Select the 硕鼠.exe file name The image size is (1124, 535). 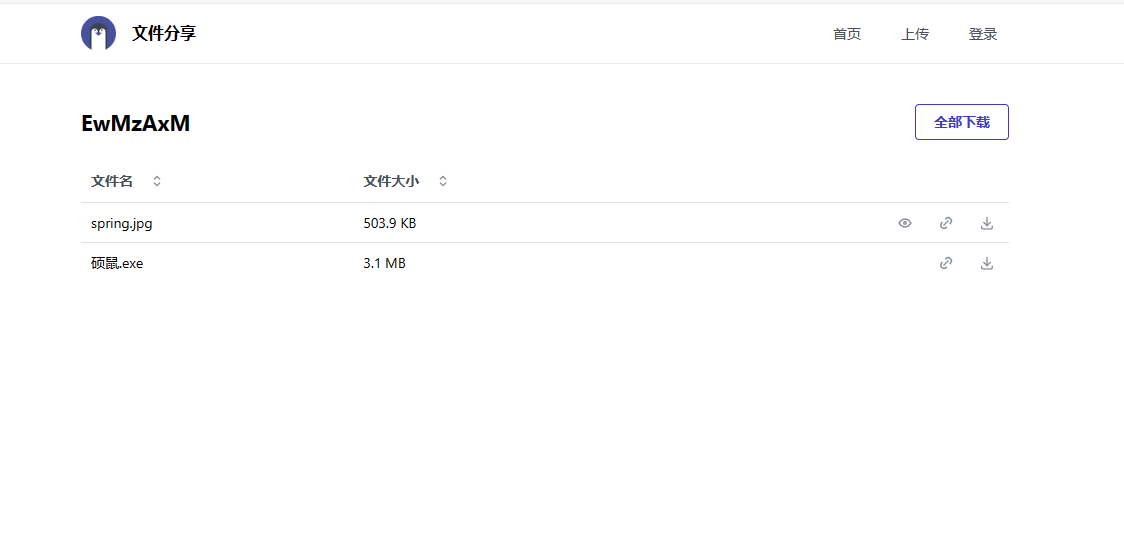click(x=117, y=263)
